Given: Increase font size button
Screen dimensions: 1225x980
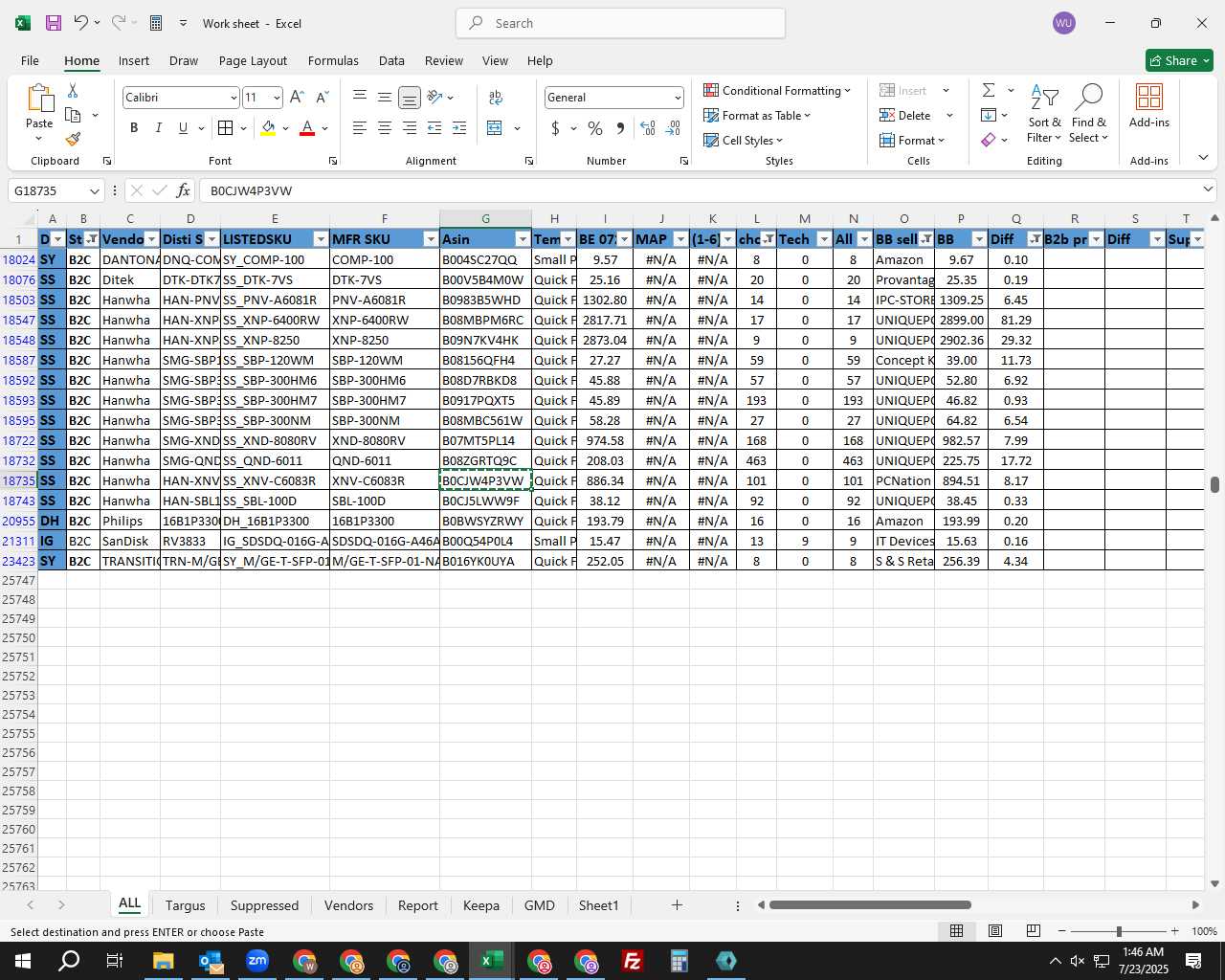Looking at the screenshot, I should point(297,98).
